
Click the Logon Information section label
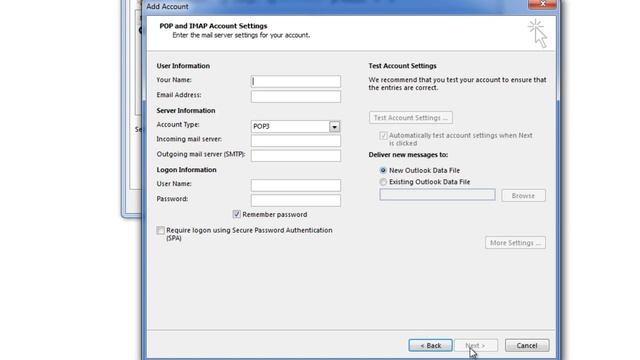[x=187, y=170]
